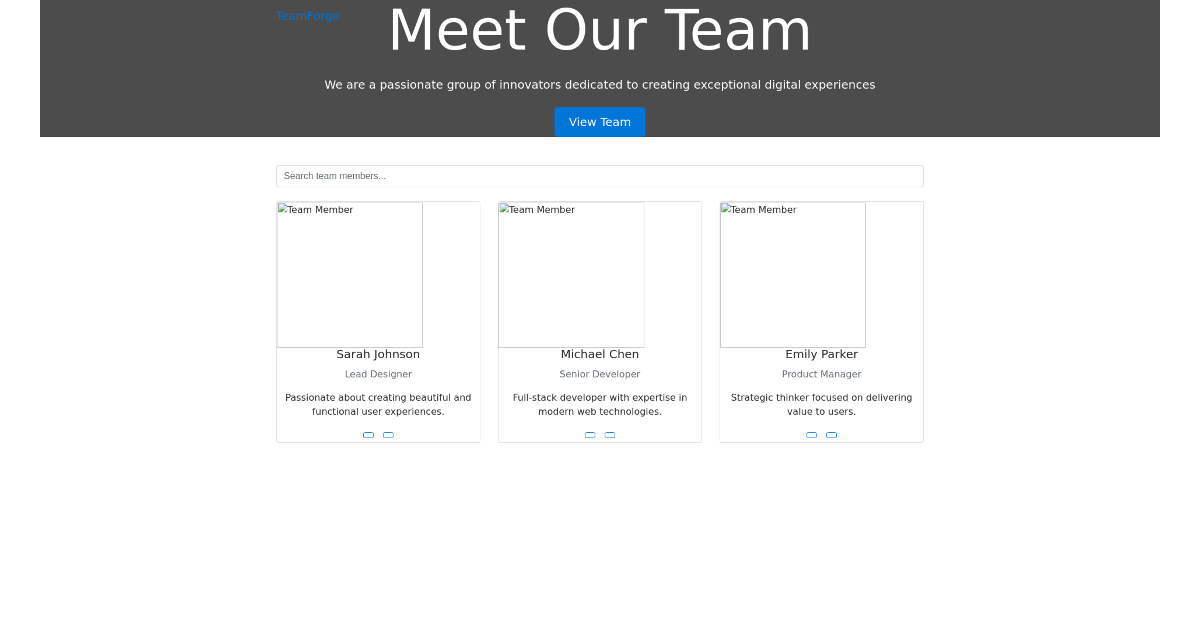This screenshot has height=630, width=1200.
Task: Click the Product Manager role label
Action: 821,374
